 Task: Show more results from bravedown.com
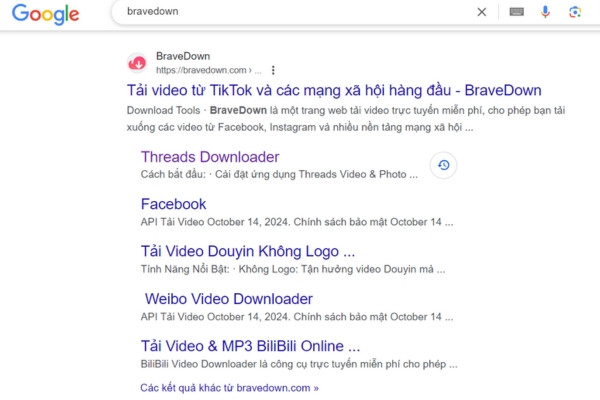pos(229,388)
